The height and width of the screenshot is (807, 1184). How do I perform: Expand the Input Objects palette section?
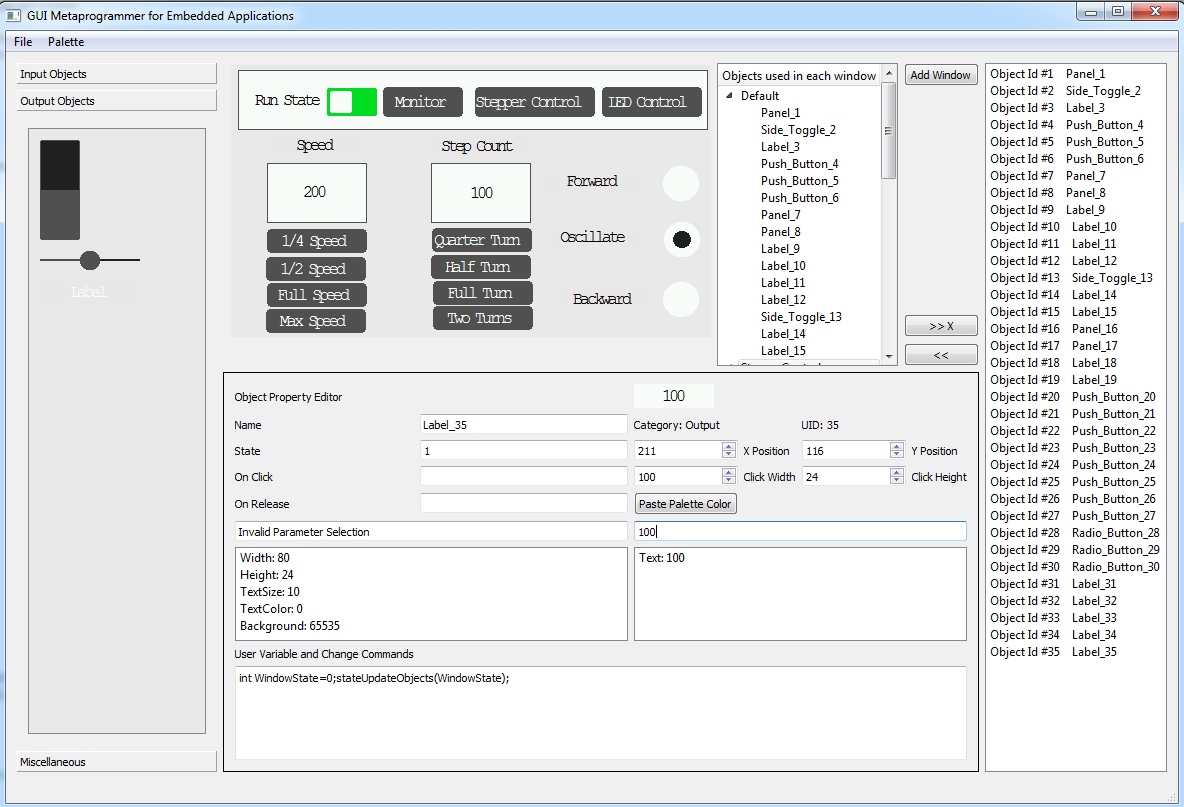coord(117,74)
